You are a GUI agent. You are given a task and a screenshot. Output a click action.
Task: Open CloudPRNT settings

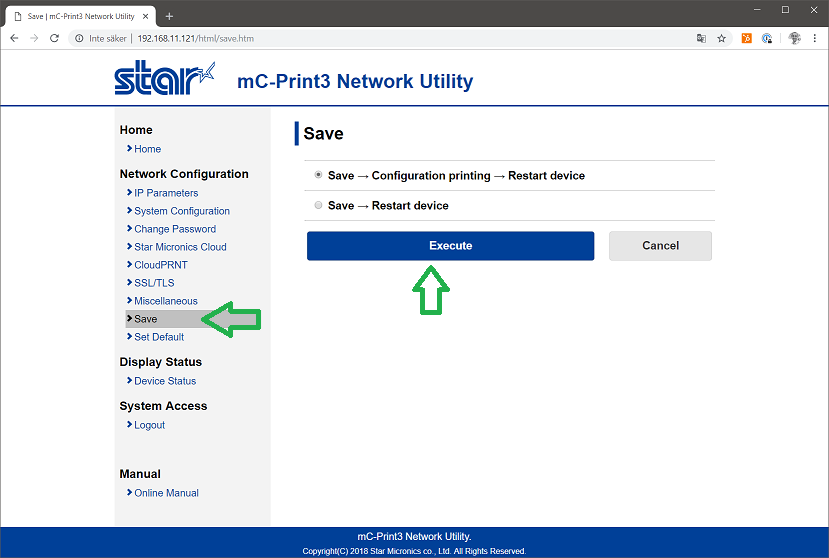pyautogui.click(x=161, y=265)
